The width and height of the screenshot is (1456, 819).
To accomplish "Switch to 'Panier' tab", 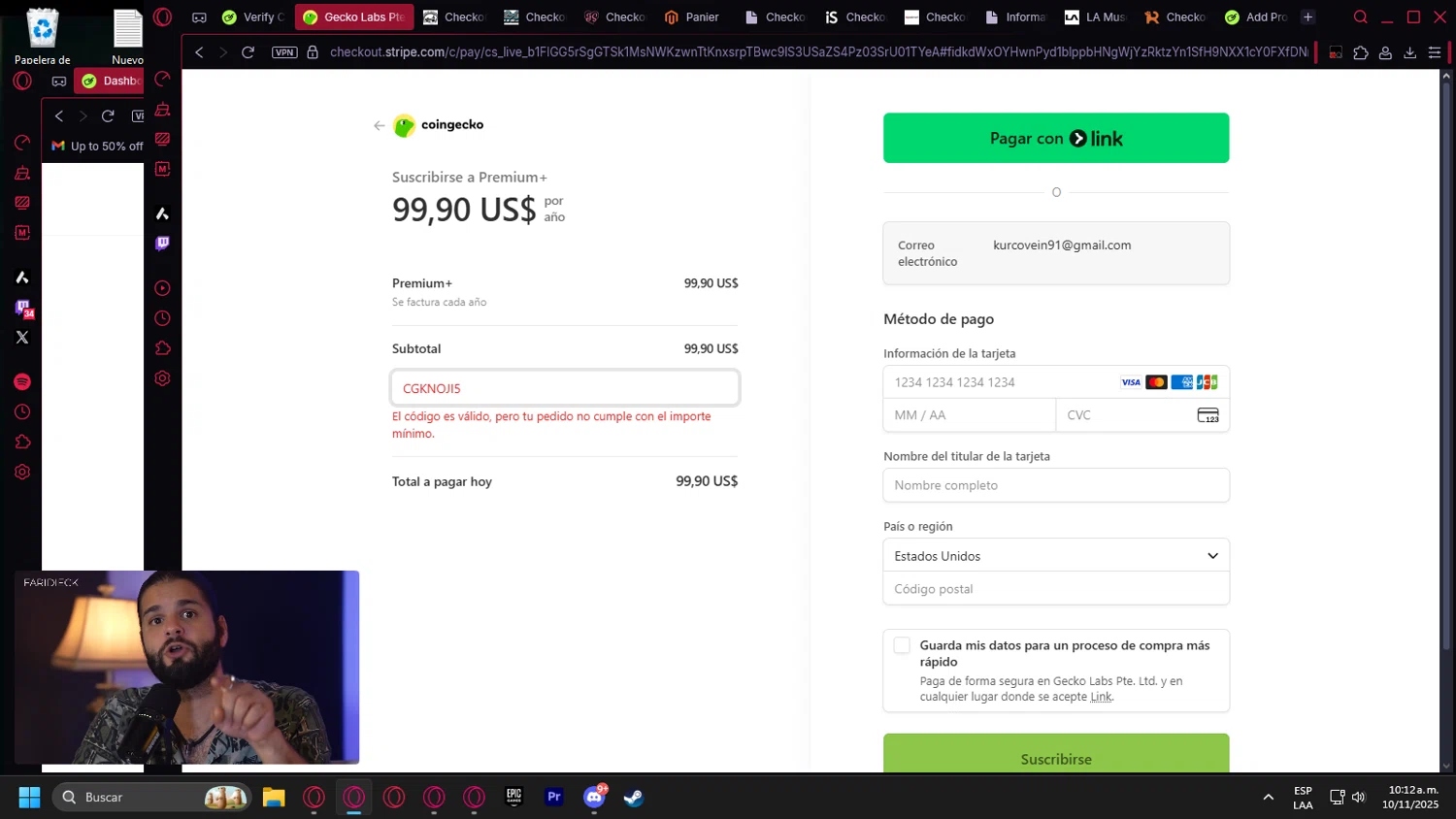I will [x=693, y=16].
